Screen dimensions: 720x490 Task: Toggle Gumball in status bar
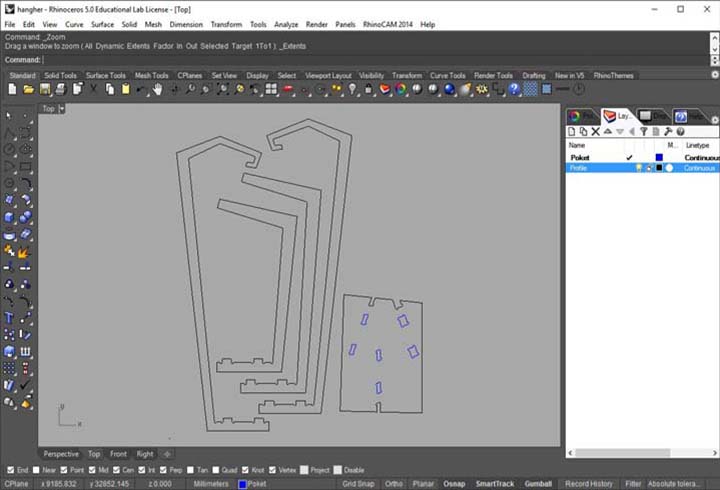538,484
